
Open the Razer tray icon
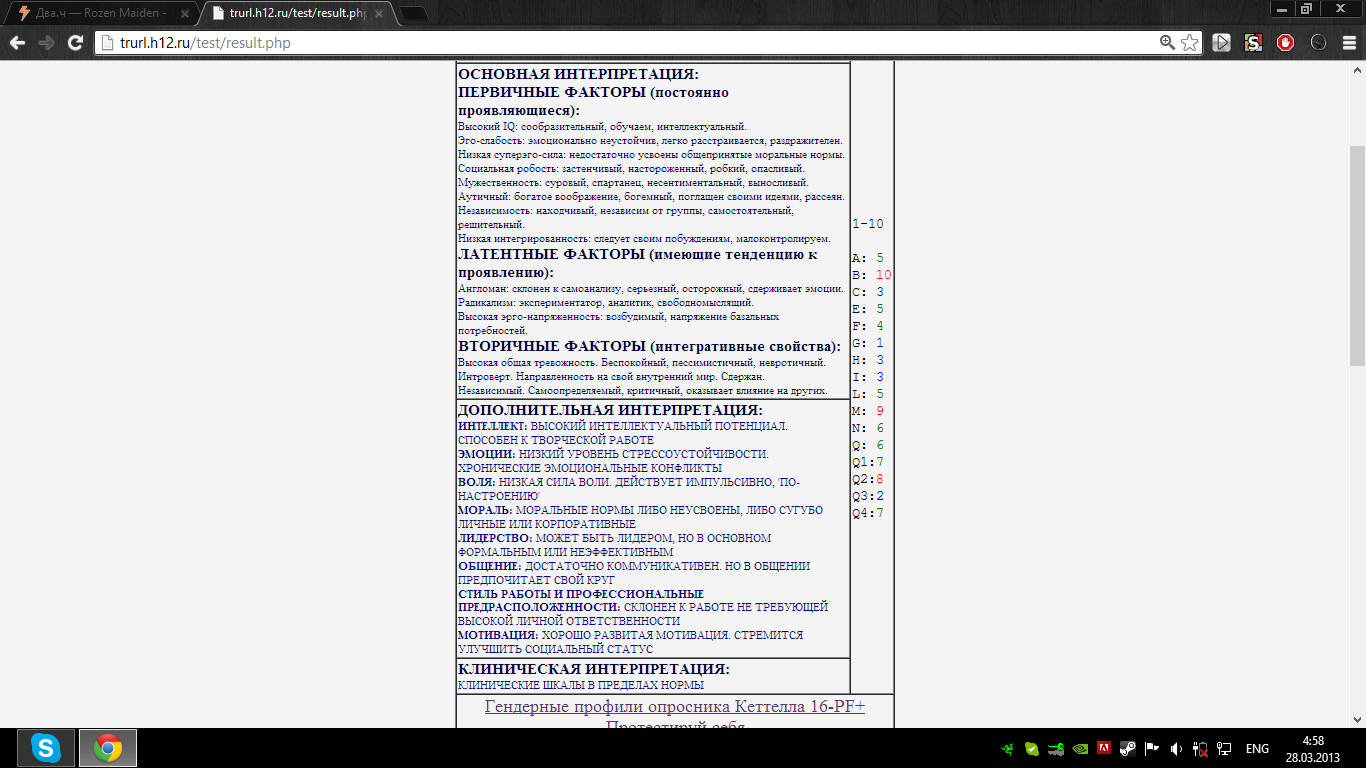tap(1010, 748)
